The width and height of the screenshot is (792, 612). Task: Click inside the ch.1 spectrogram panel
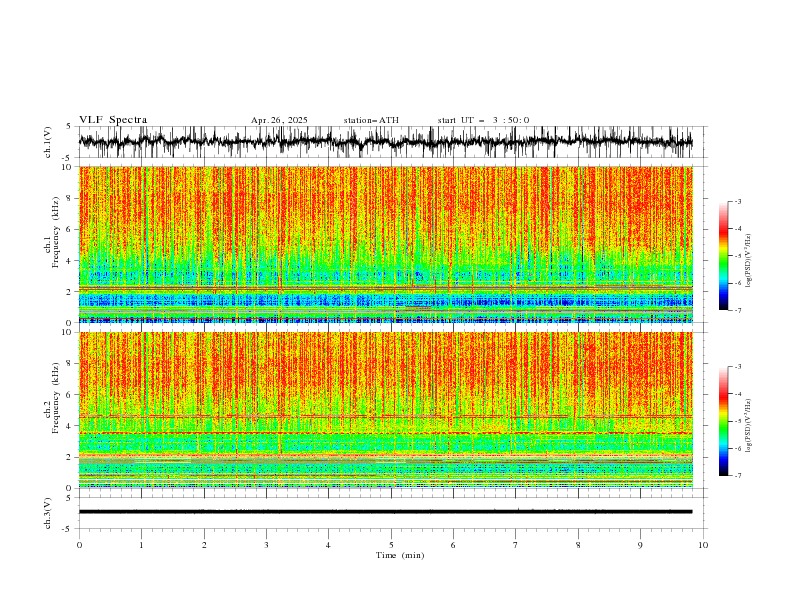[x=386, y=244]
